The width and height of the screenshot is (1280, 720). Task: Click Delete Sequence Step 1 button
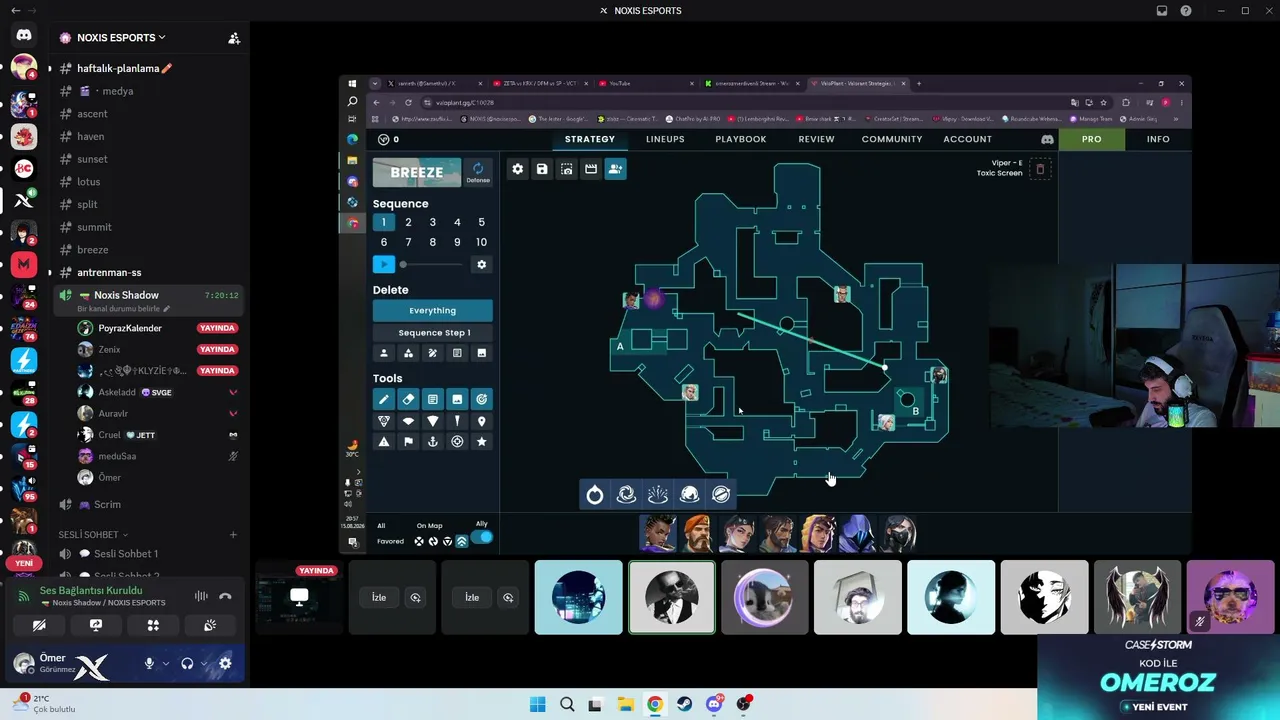(433, 333)
